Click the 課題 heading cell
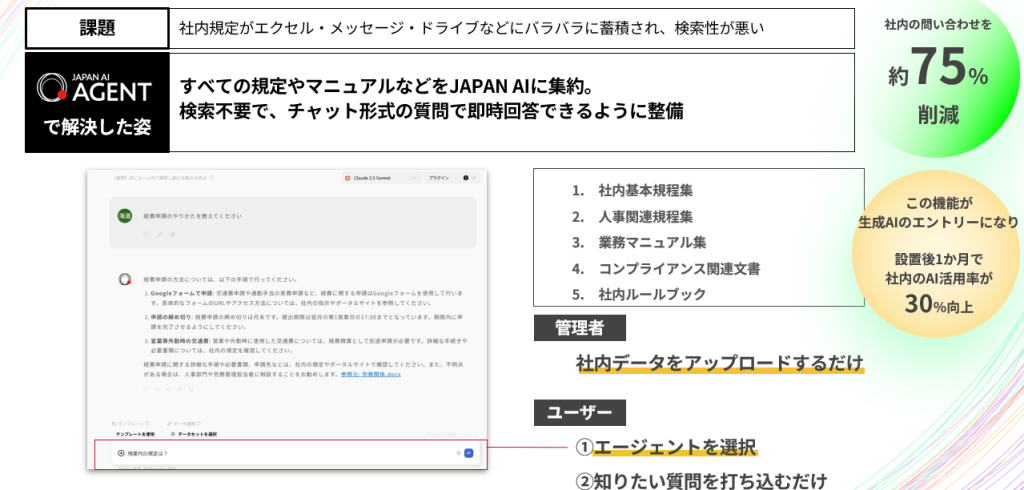The height and width of the screenshot is (490, 1024). point(97,29)
